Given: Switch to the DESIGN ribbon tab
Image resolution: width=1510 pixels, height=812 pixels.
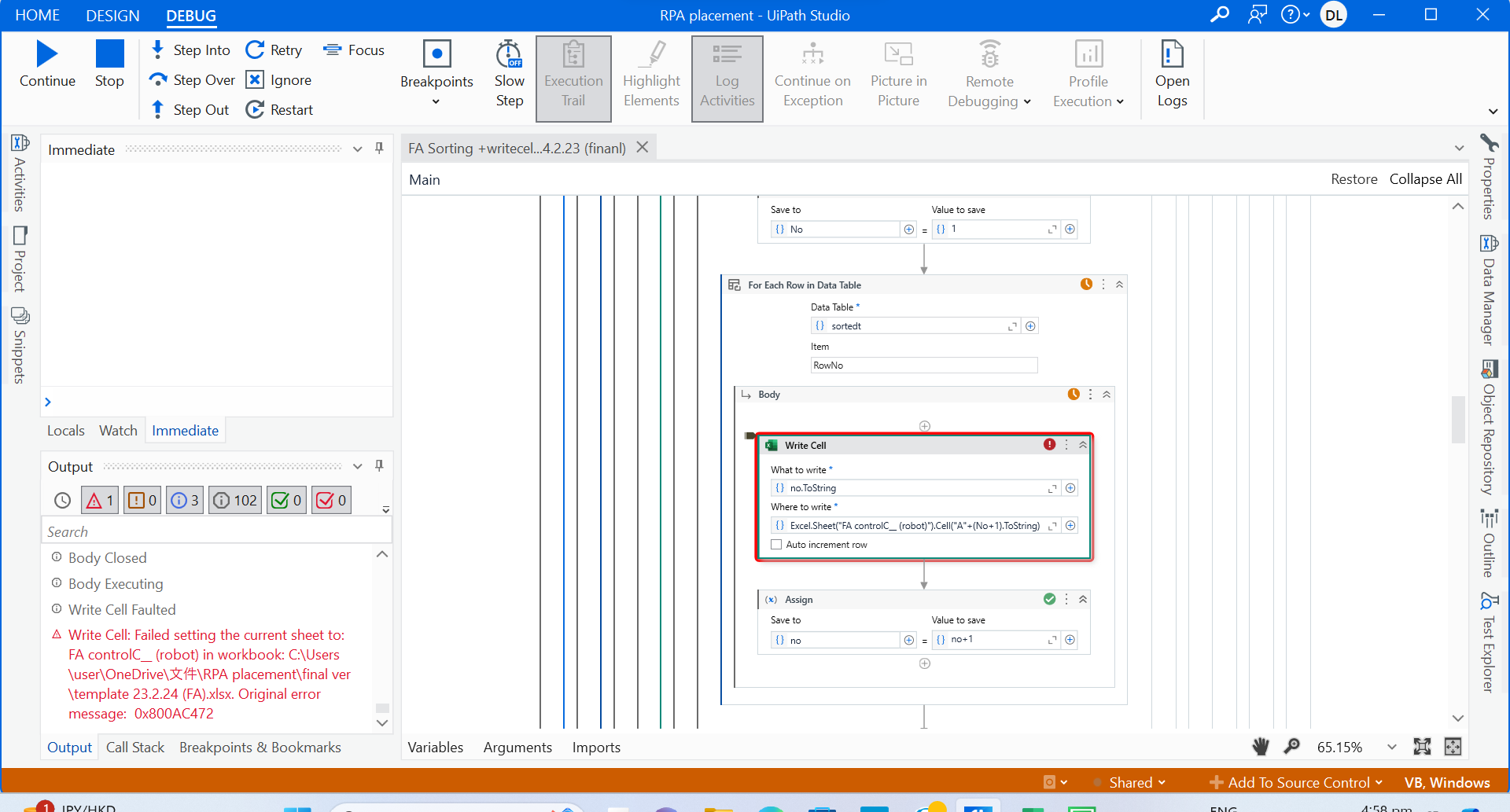Looking at the screenshot, I should pos(112,15).
